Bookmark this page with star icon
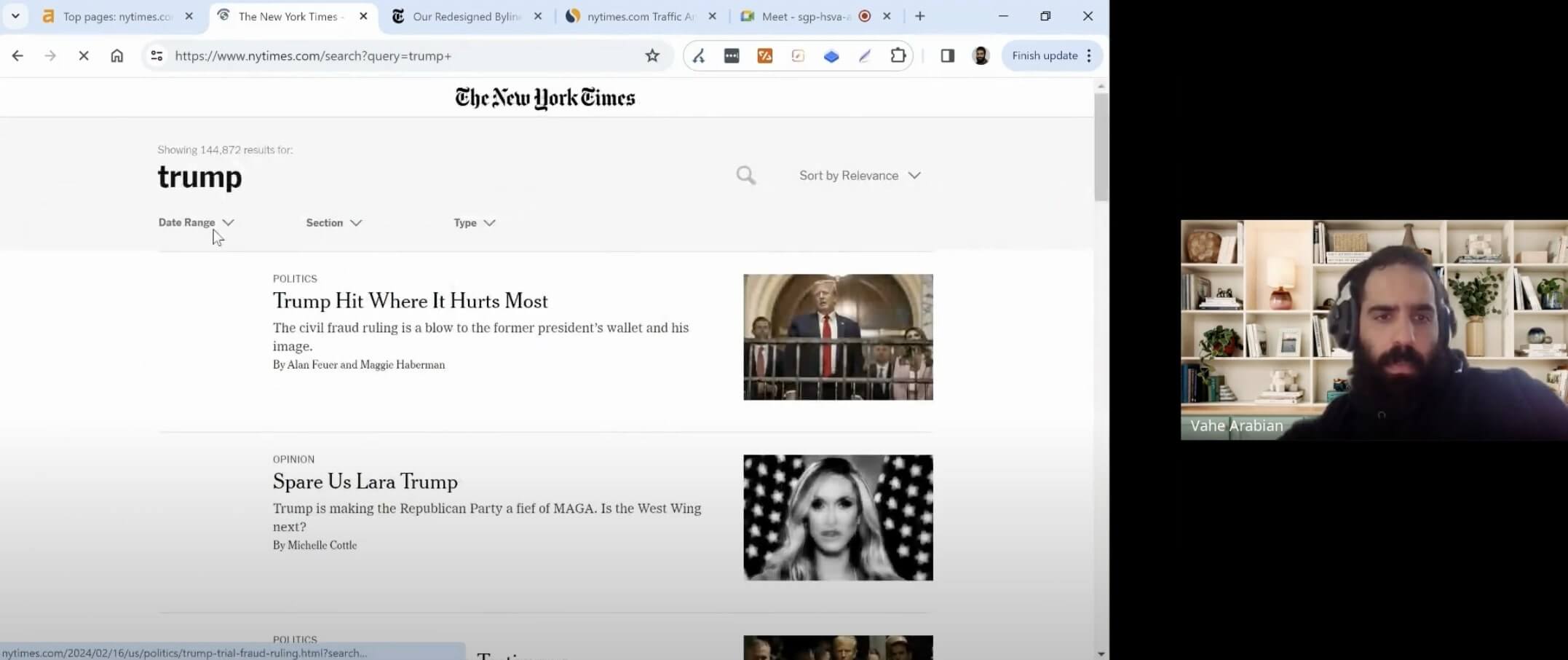 [x=652, y=56]
